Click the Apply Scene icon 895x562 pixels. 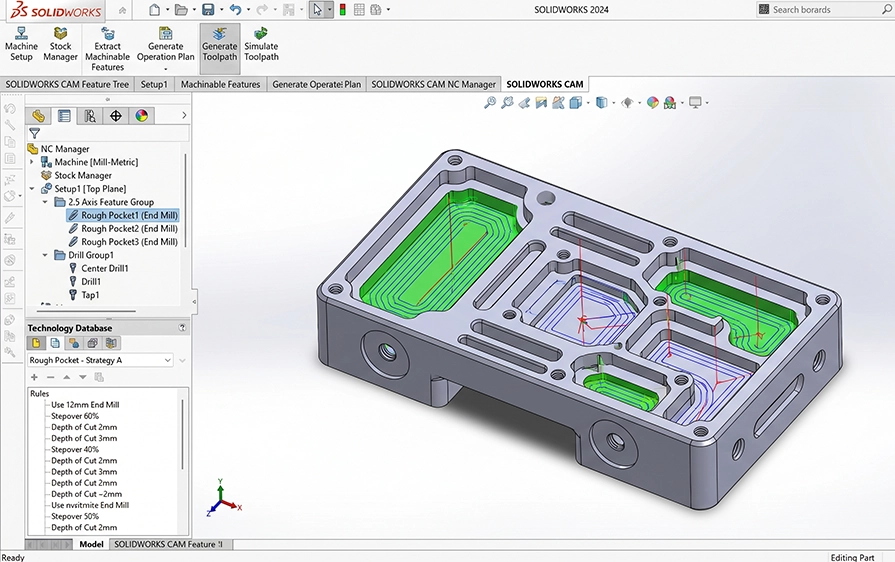(x=670, y=103)
